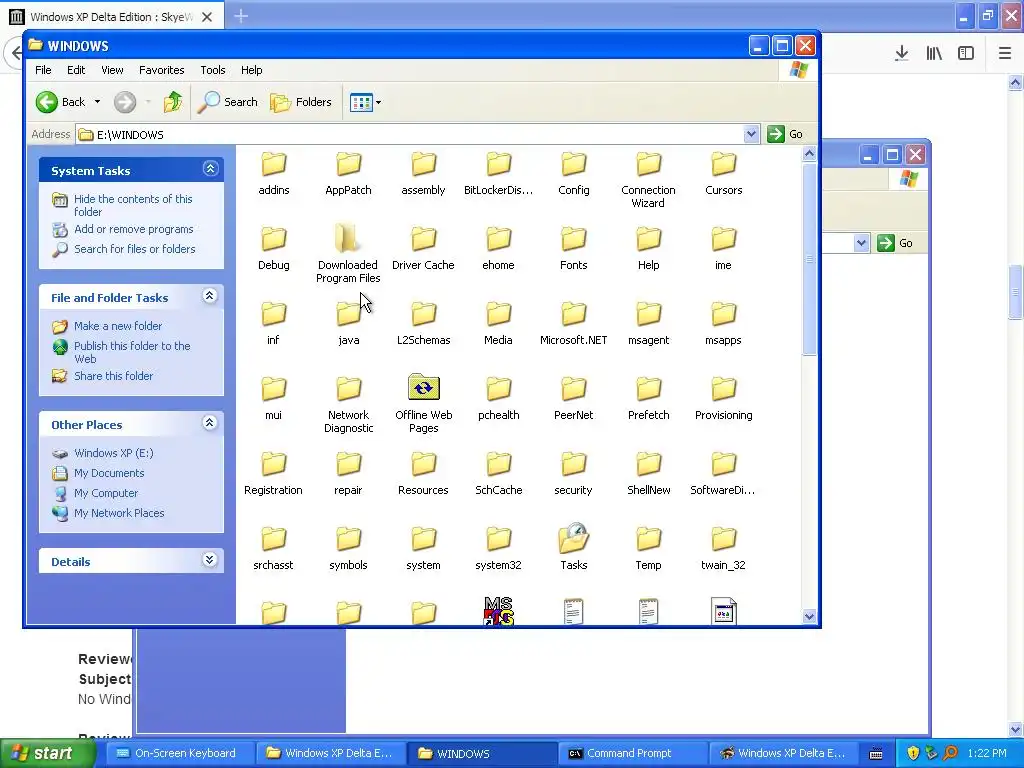The image size is (1024, 768).
Task: Click Search for files or folders
Action: pyautogui.click(x=135, y=249)
